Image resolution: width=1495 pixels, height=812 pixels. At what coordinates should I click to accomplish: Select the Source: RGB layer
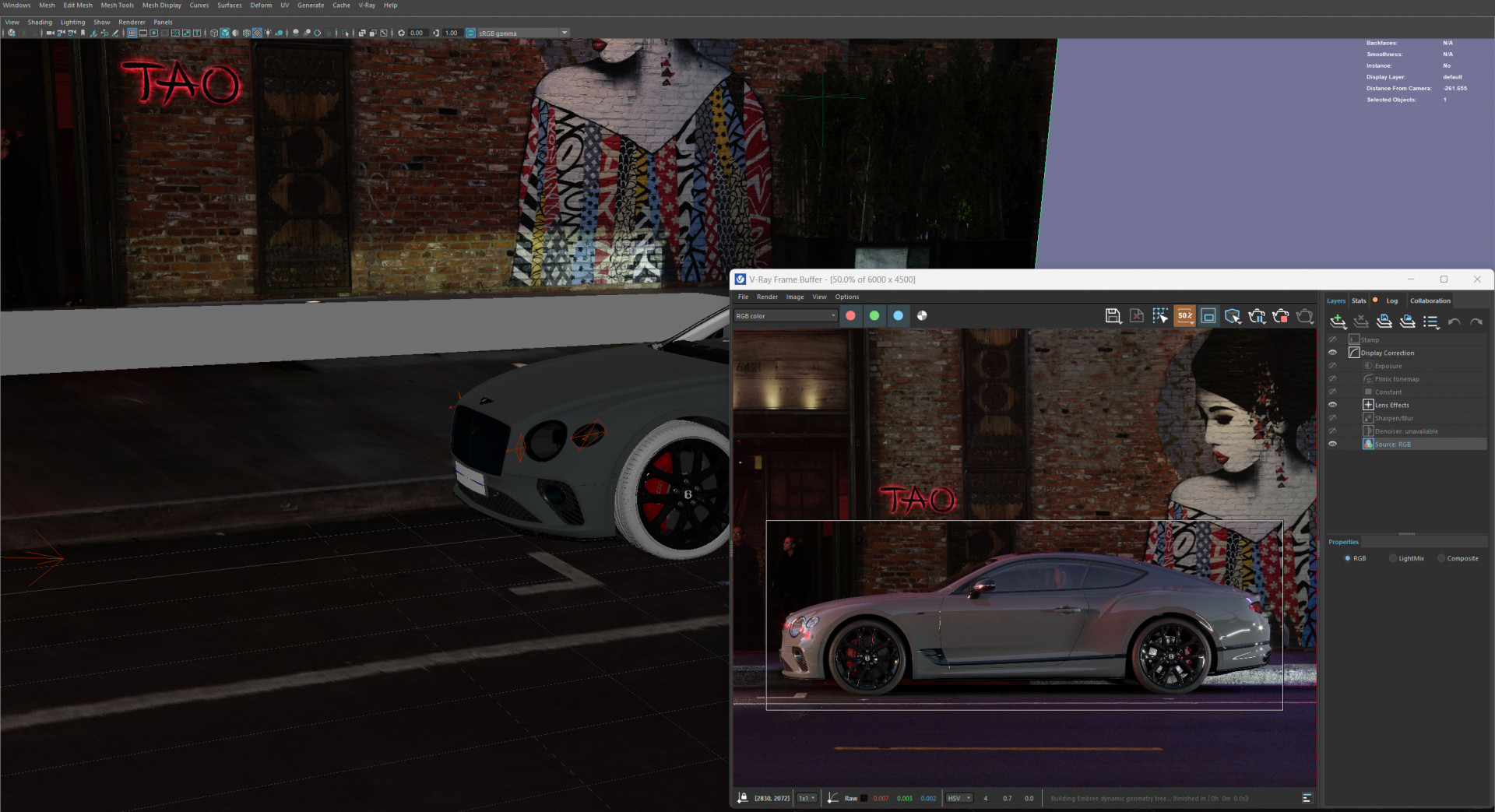(x=1392, y=445)
